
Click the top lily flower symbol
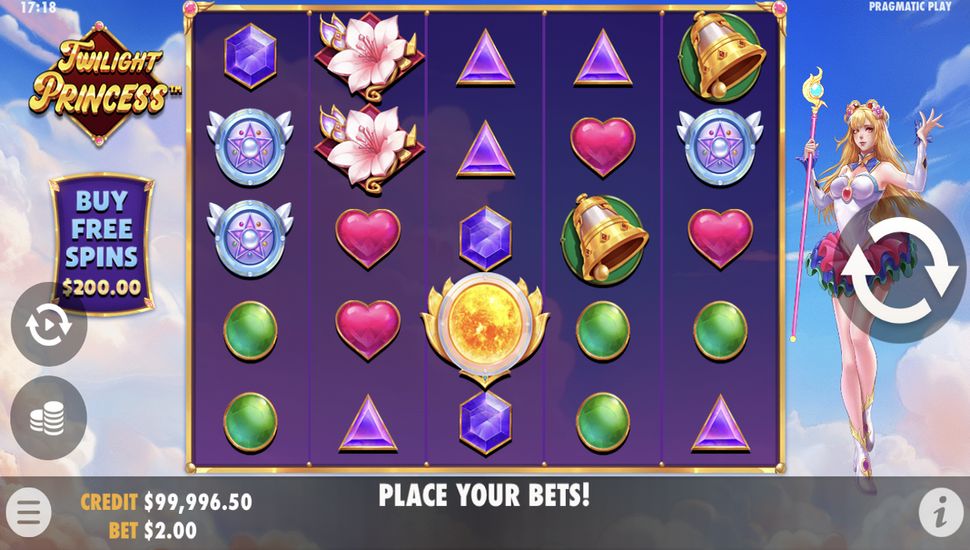(x=369, y=55)
